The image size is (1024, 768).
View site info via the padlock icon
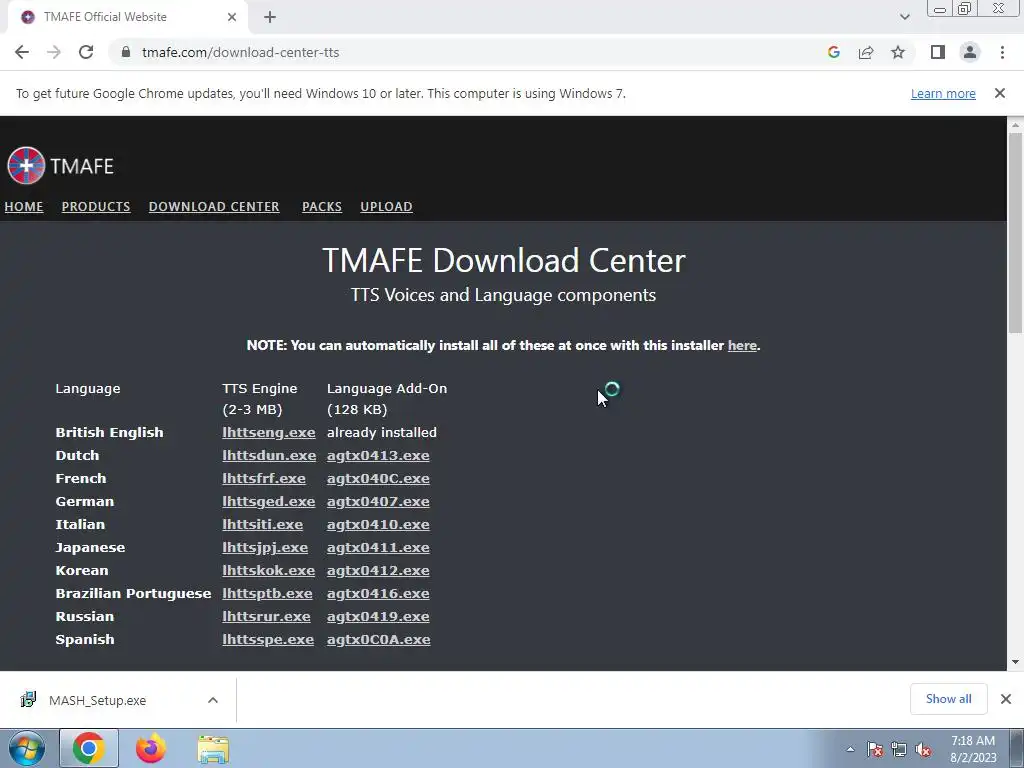tap(126, 52)
